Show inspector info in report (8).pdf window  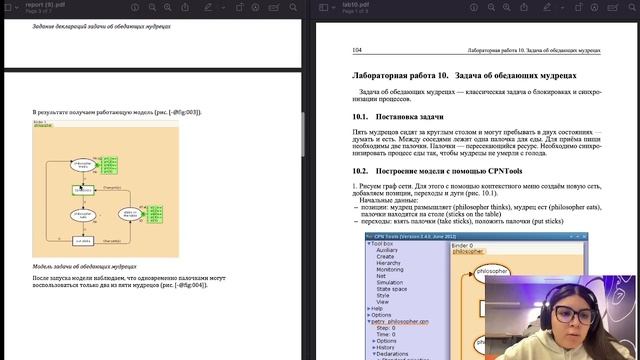pos(135,7)
